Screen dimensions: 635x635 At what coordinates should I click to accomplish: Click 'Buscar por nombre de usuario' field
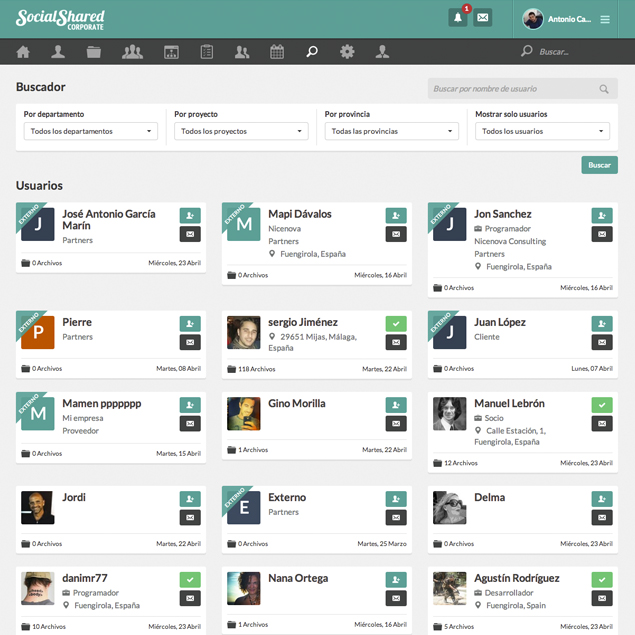point(513,89)
